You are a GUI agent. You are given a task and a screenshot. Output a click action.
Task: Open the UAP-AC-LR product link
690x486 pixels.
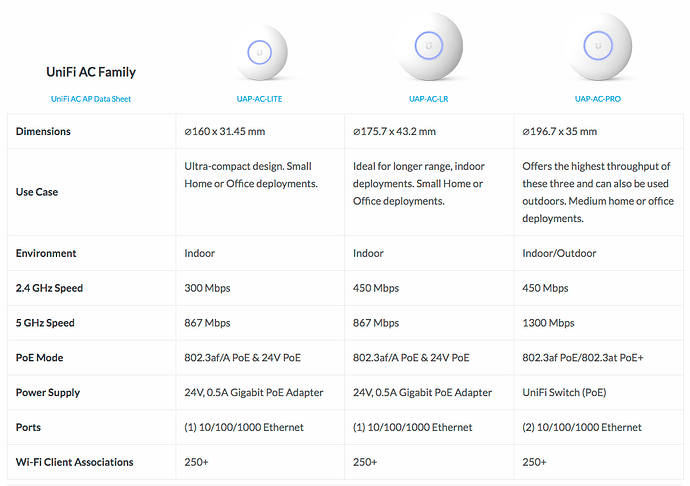coord(429,99)
